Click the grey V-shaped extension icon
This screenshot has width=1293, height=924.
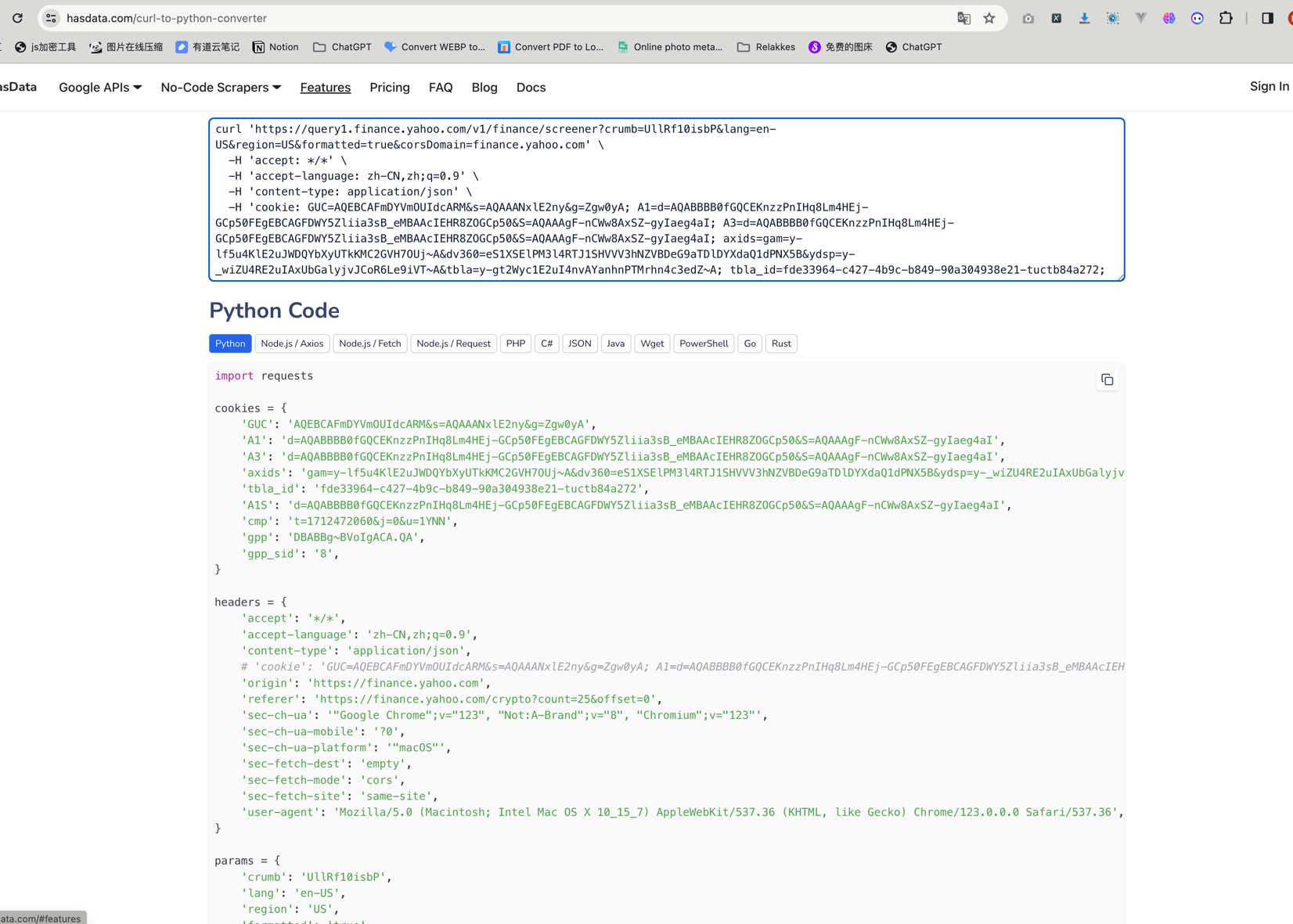pyautogui.click(x=1140, y=18)
